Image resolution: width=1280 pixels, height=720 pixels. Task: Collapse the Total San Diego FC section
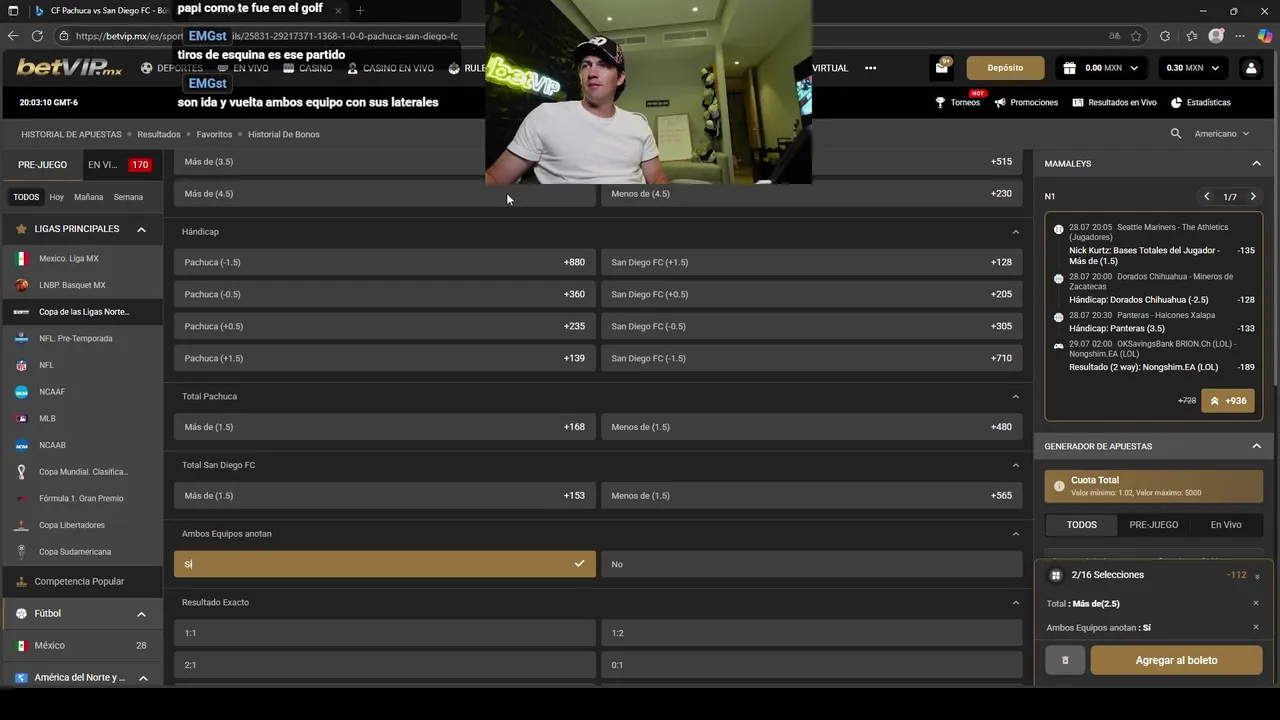pos(1016,465)
